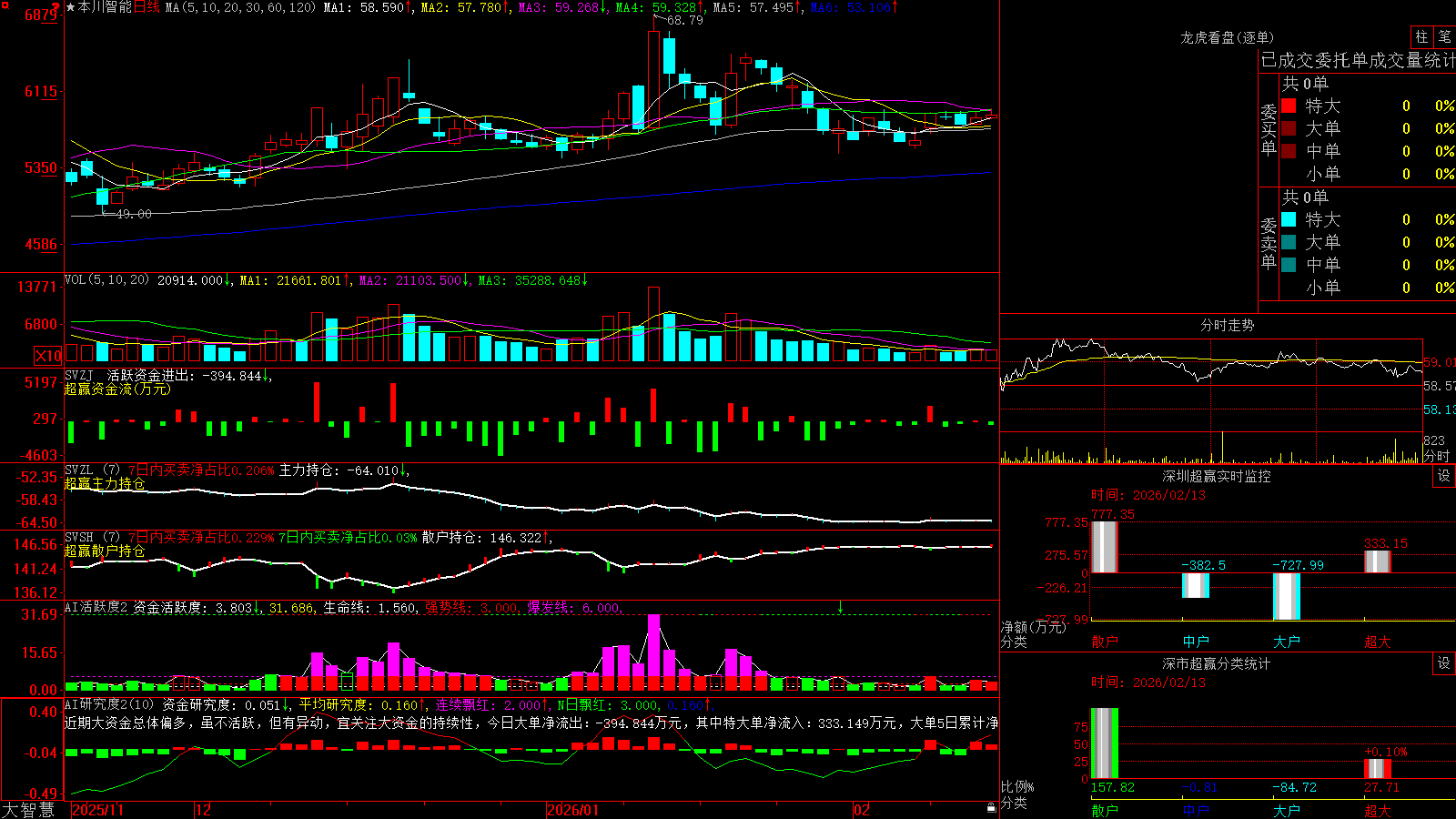Click the AI研究度2(10) indicator label
This screenshot has width=1456, height=819.
(x=110, y=704)
